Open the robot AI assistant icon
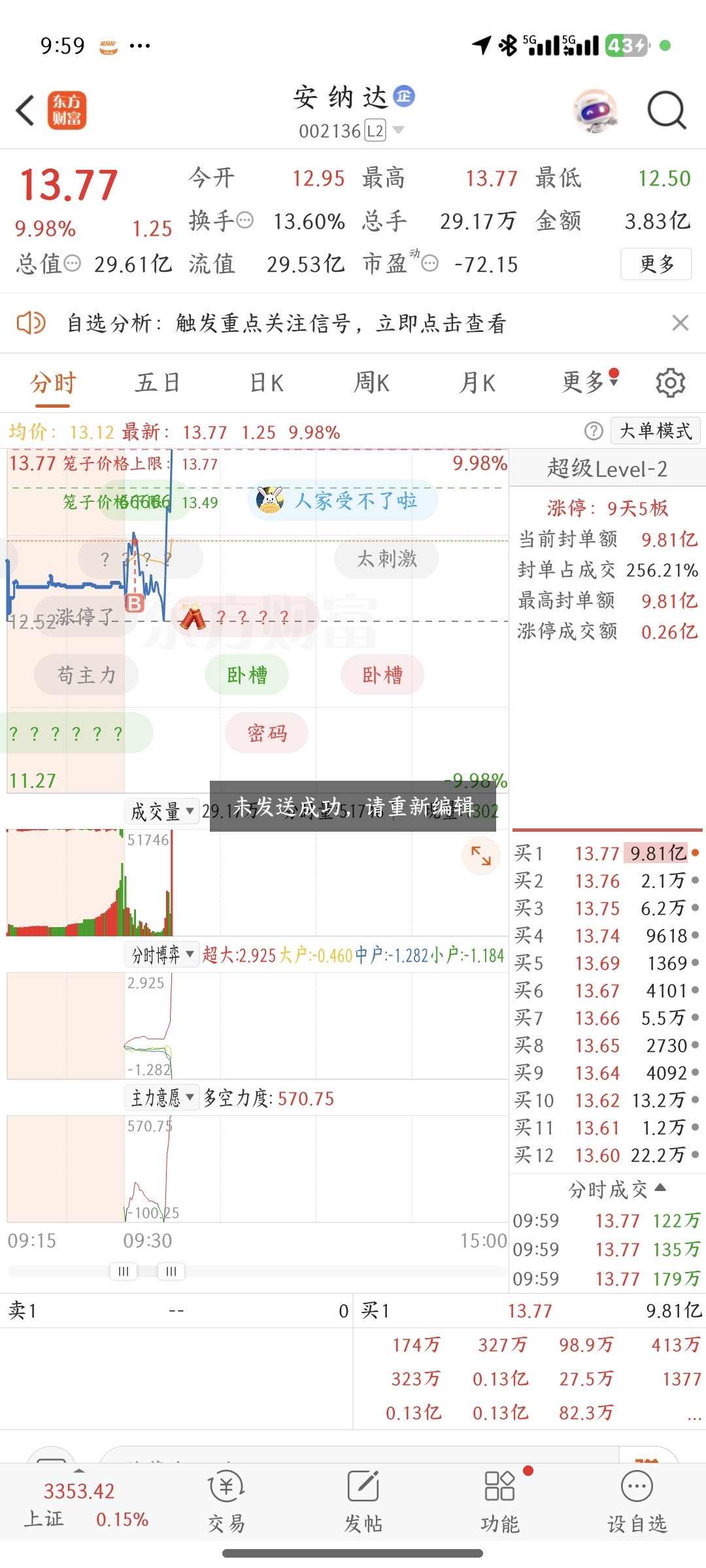Viewport: 706px width, 1568px height. pyautogui.click(x=596, y=110)
